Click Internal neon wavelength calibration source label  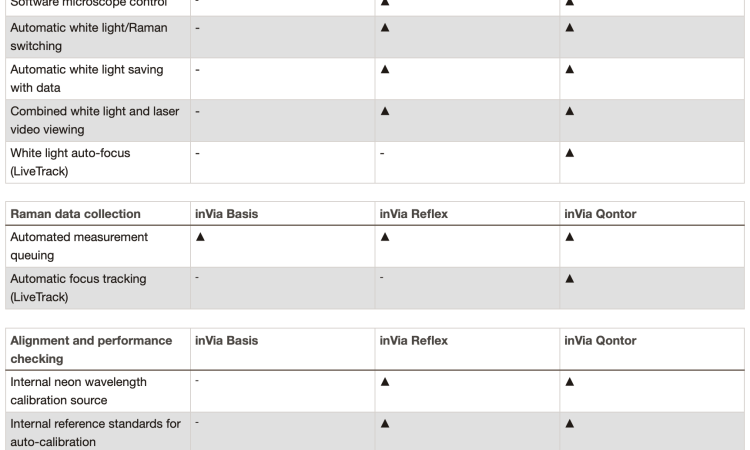pos(78,391)
